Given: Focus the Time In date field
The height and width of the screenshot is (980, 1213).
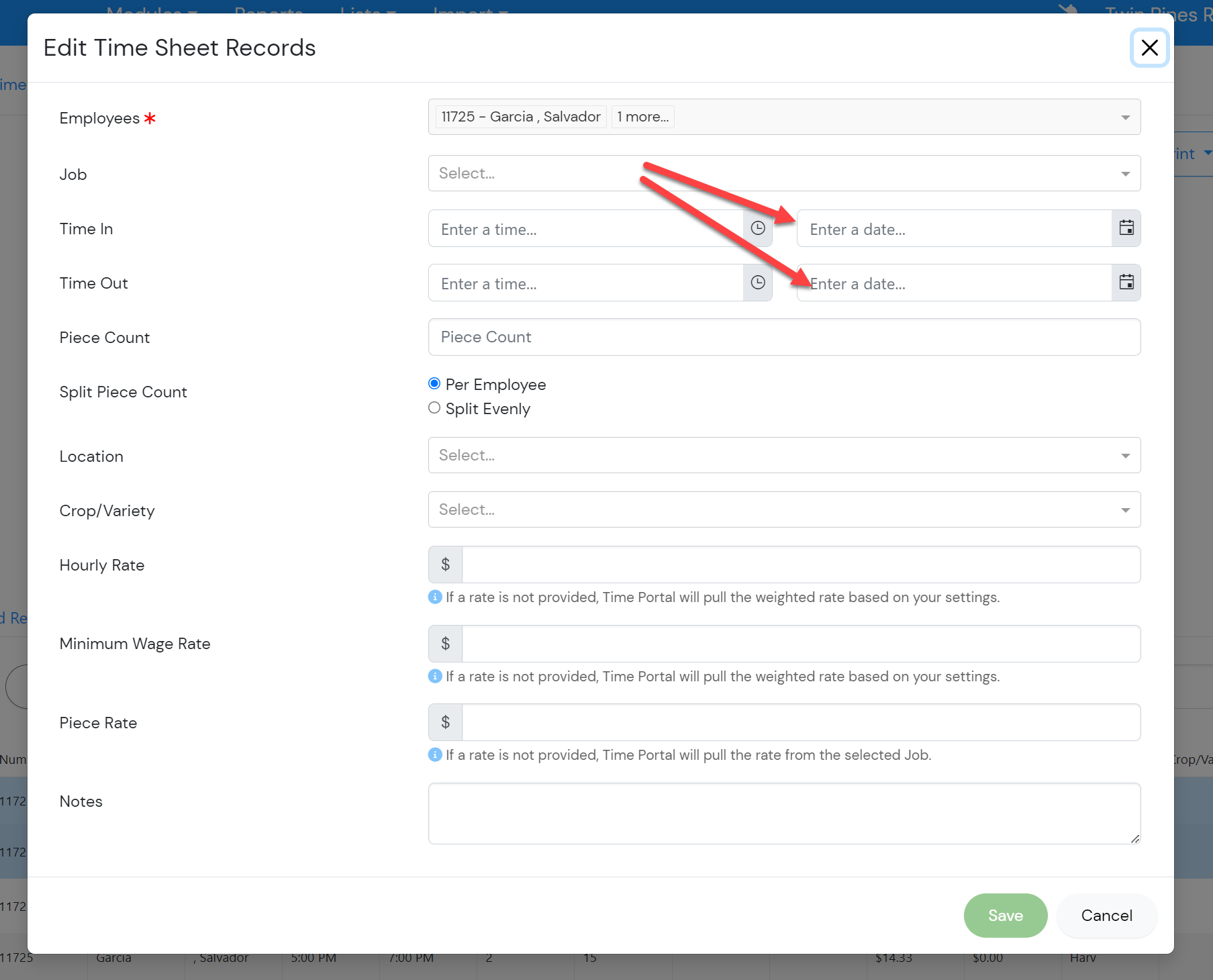Looking at the screenshot, I should coord(953,230).
